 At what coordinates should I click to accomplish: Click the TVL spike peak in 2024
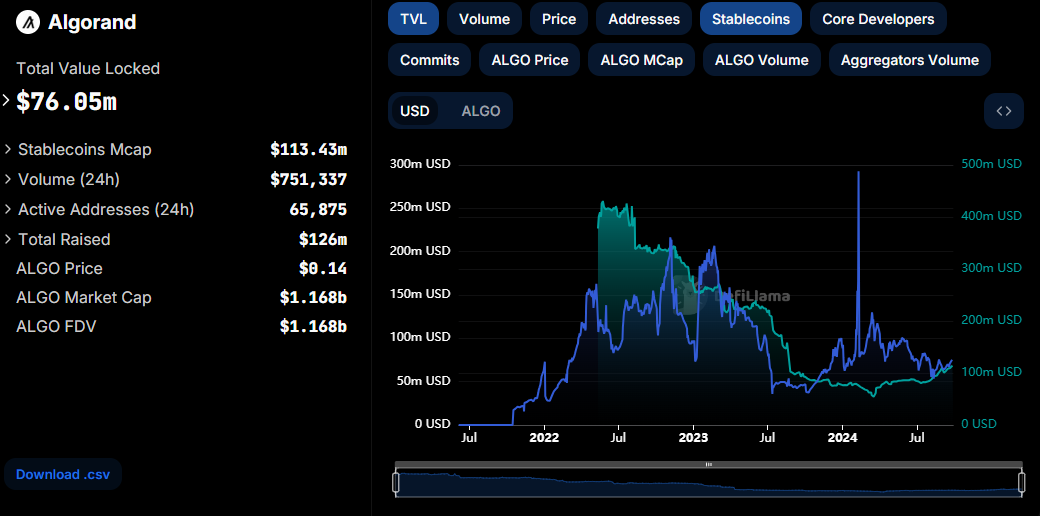point(859,172)
